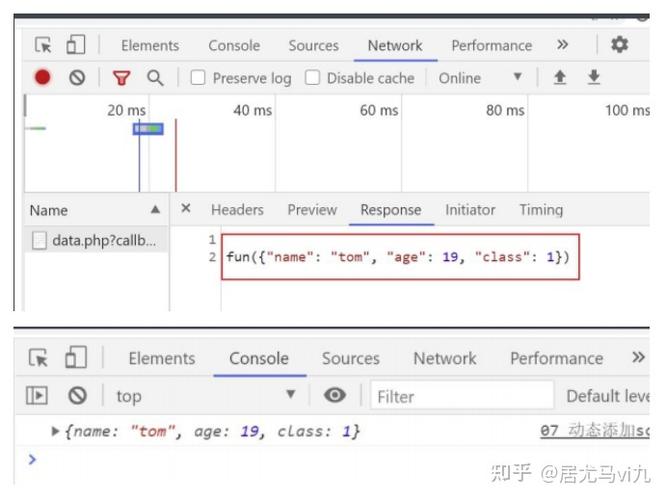Switch to Initiator tab of request
667x500 pixels.
pos(470,210)
